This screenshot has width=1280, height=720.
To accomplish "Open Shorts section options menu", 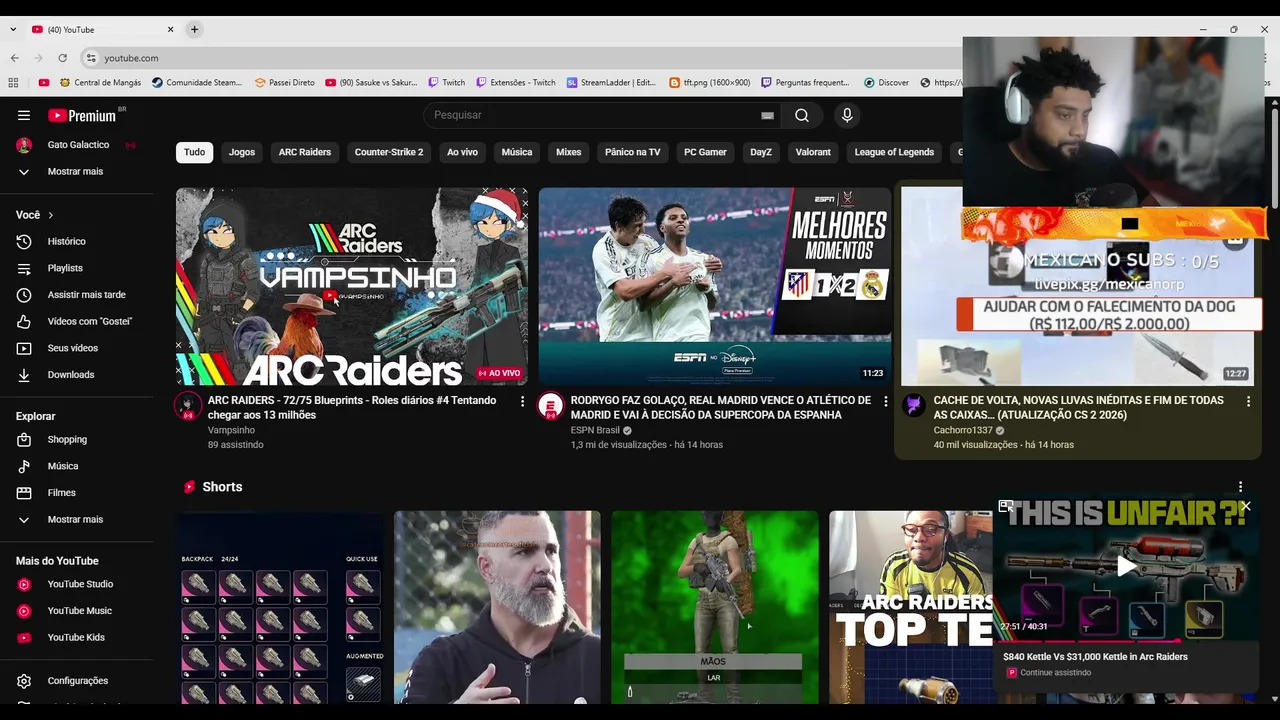I will 1240,487.
